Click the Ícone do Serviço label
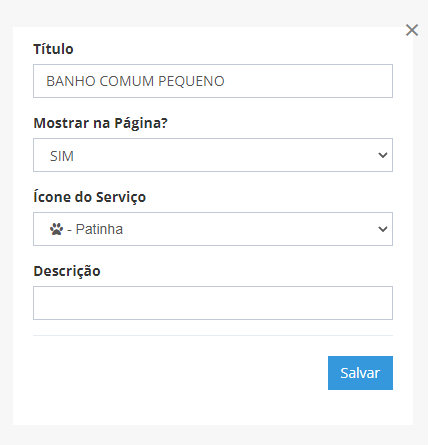 tap(90, 197)
